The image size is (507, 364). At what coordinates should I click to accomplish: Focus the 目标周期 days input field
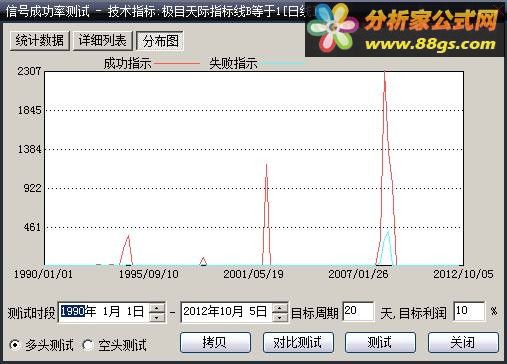[358, 312]
